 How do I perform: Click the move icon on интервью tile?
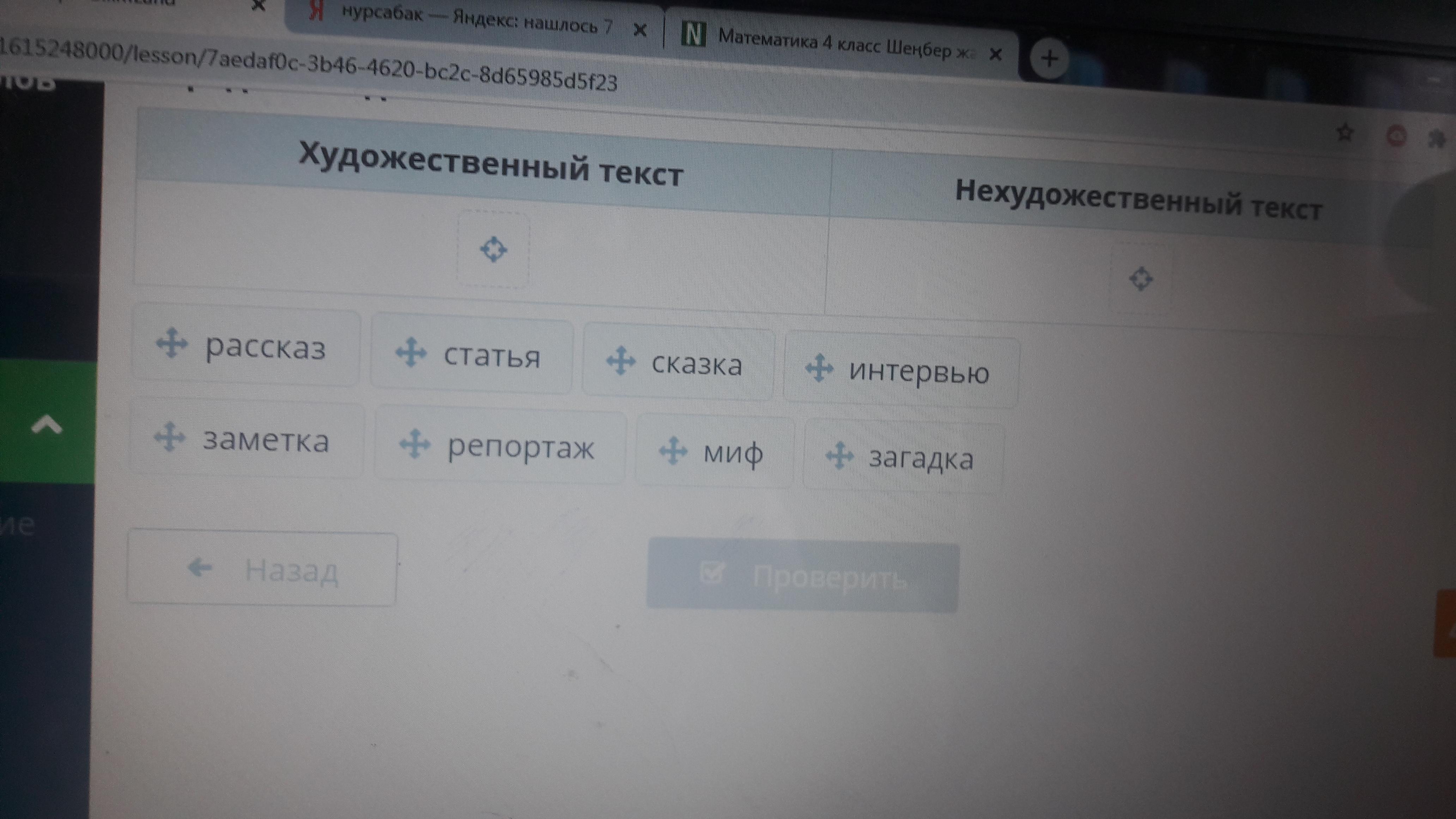pyautogui.click(x=819, y=368)
